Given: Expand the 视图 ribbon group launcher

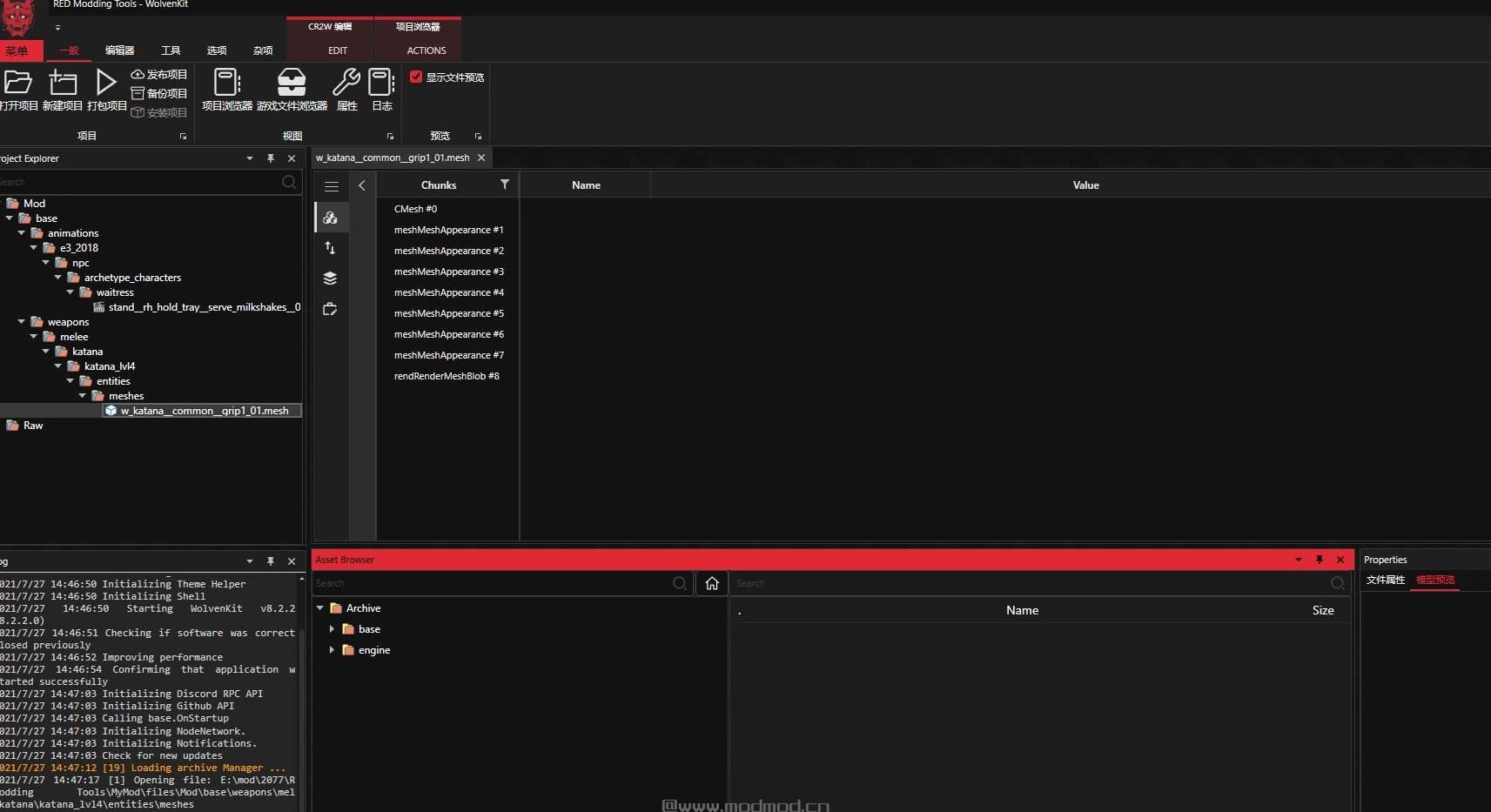Looking at the screenshot, I should tap(390, 137).
